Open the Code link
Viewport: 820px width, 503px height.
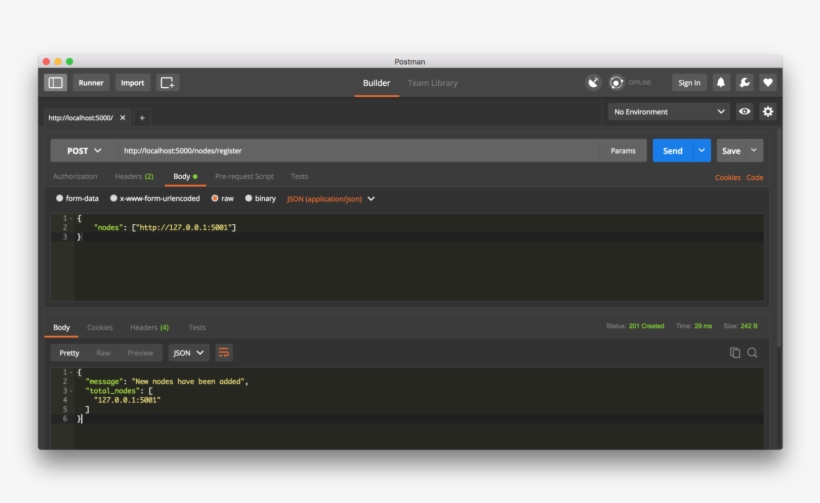[x=755, y=177]
